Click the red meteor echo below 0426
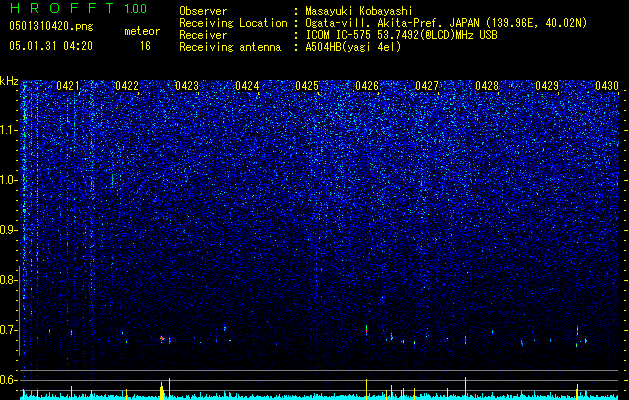629x400 pixels. pos(367,329)
